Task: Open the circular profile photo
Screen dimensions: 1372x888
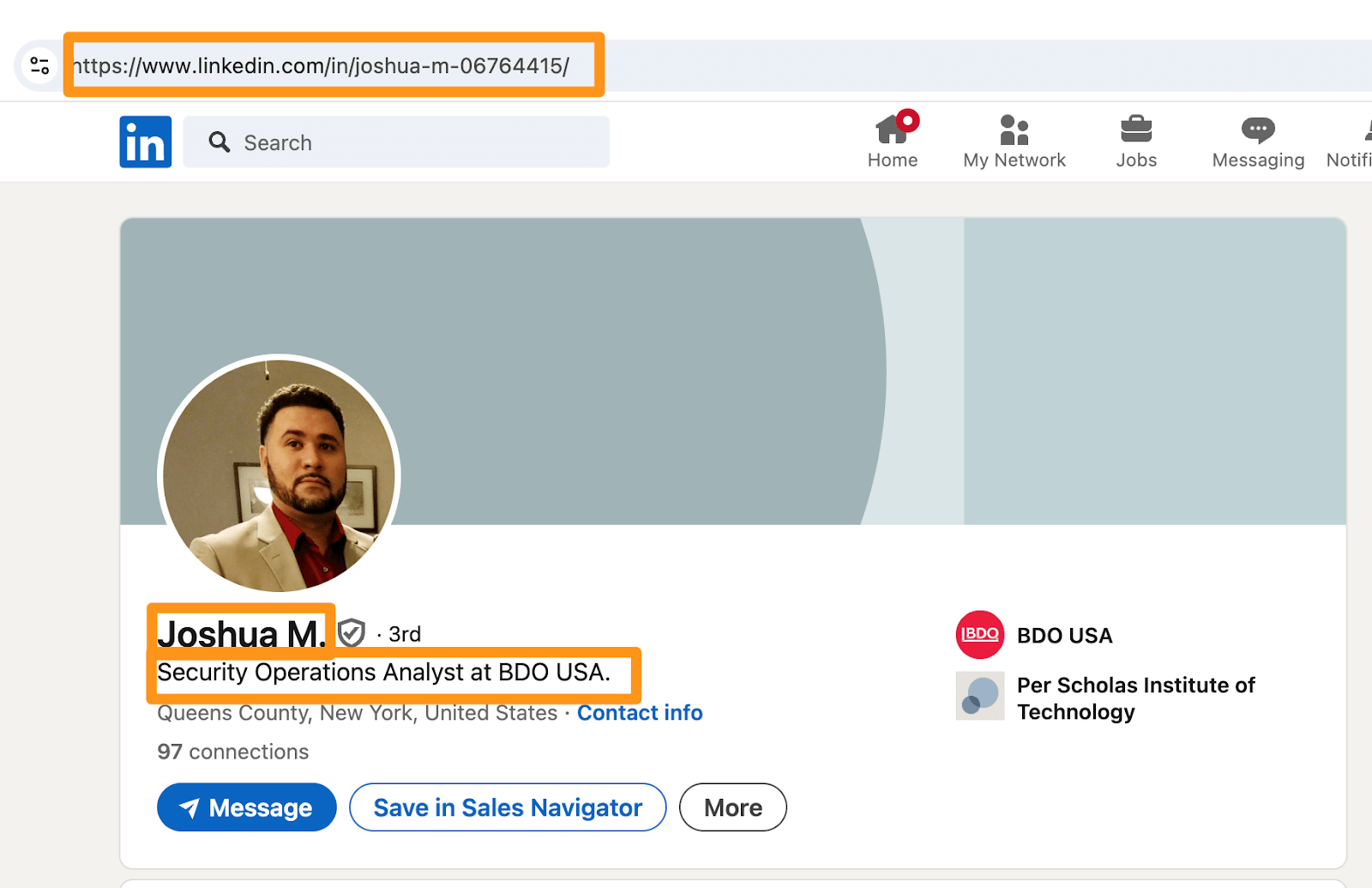Action: point(279,474)
